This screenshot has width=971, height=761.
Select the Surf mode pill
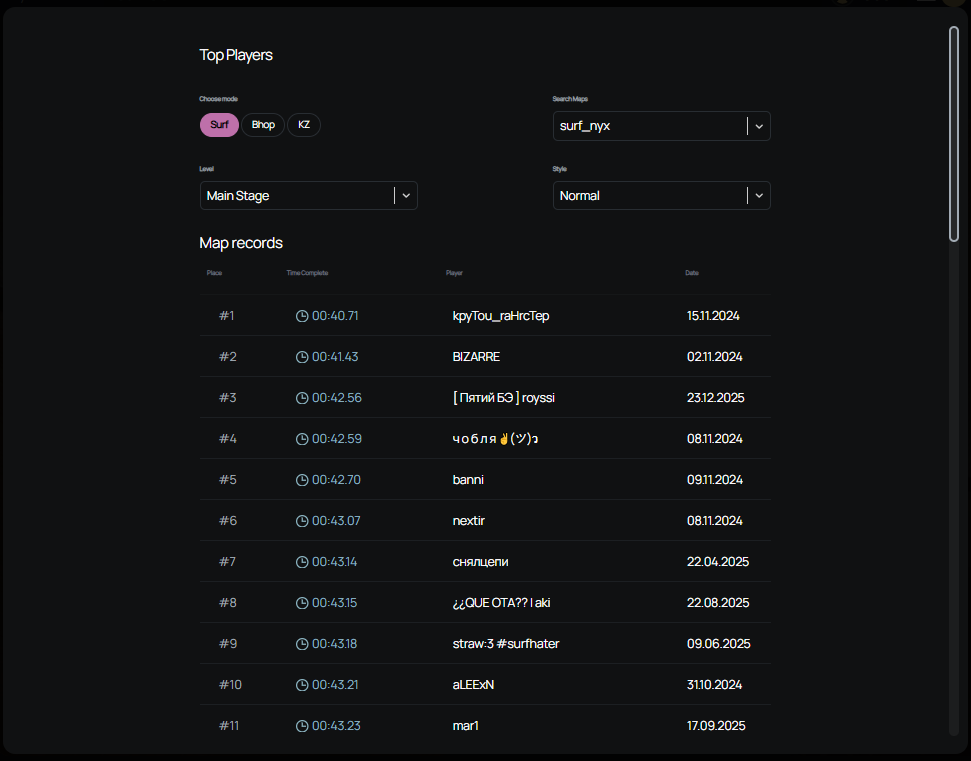coord(219,125)
